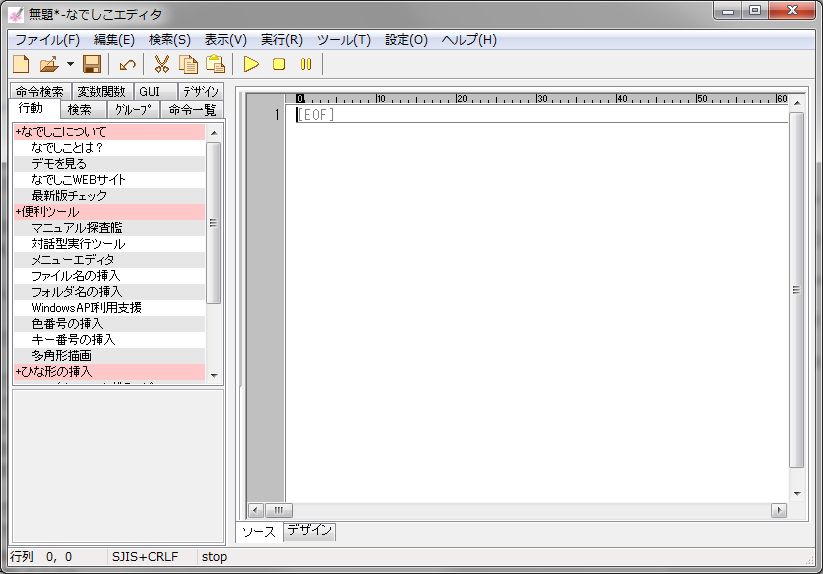The height and width of the screenshot is (574, 823).
Task: Paste with the clipboard icon
Action: click(215, 64)
